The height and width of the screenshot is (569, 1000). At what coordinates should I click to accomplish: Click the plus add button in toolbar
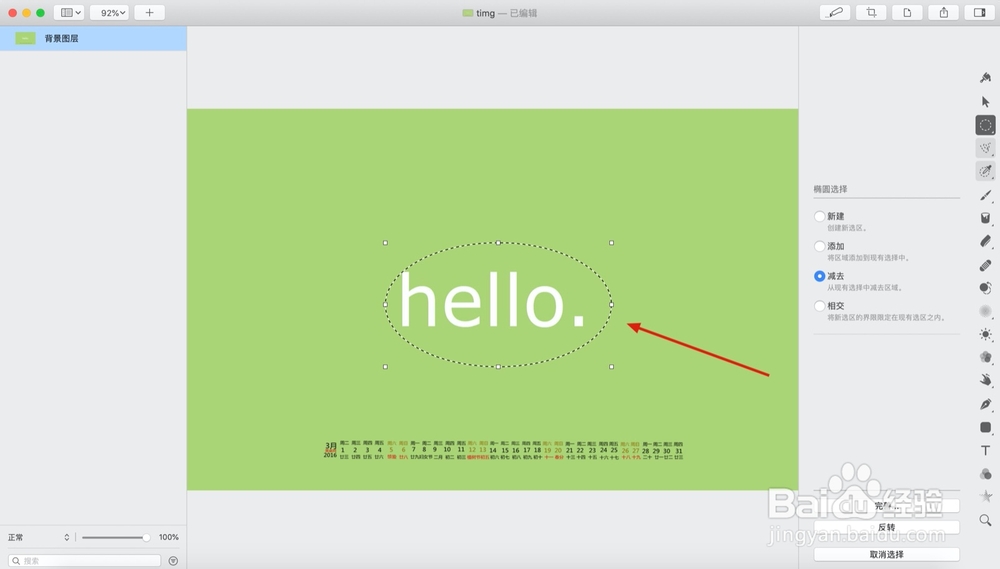[x=149, y=13]
